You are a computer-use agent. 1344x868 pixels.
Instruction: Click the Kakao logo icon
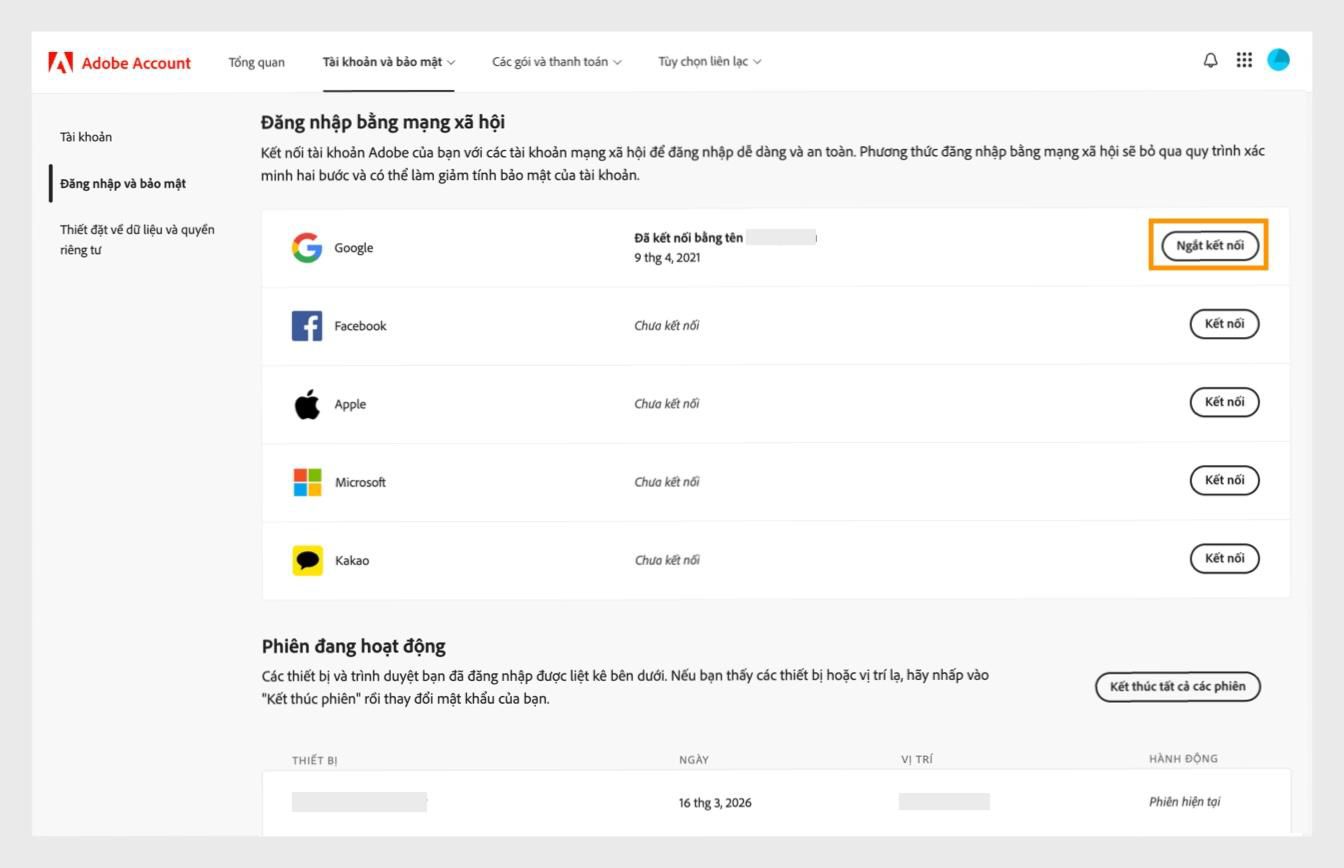307,560
